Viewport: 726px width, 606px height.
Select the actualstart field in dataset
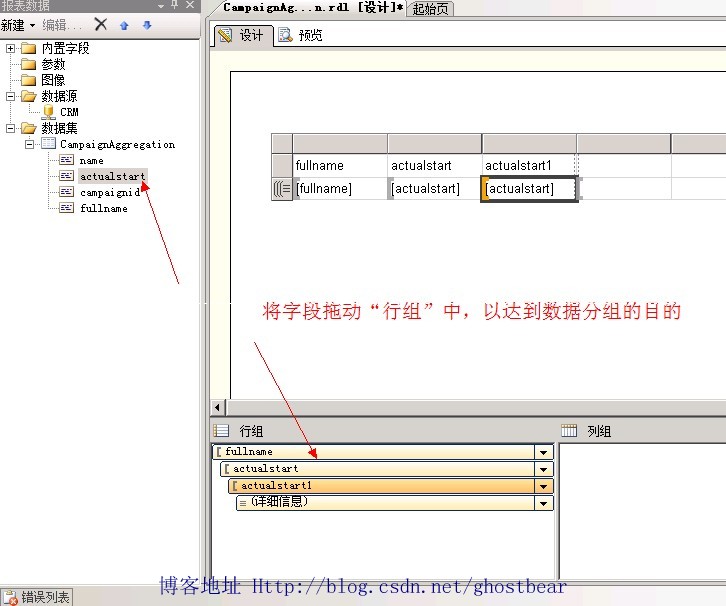point(113,176)
